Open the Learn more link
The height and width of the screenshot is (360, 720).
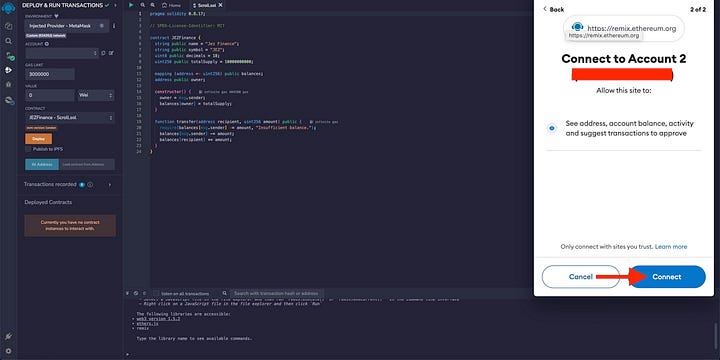click(x=671, y=247)
